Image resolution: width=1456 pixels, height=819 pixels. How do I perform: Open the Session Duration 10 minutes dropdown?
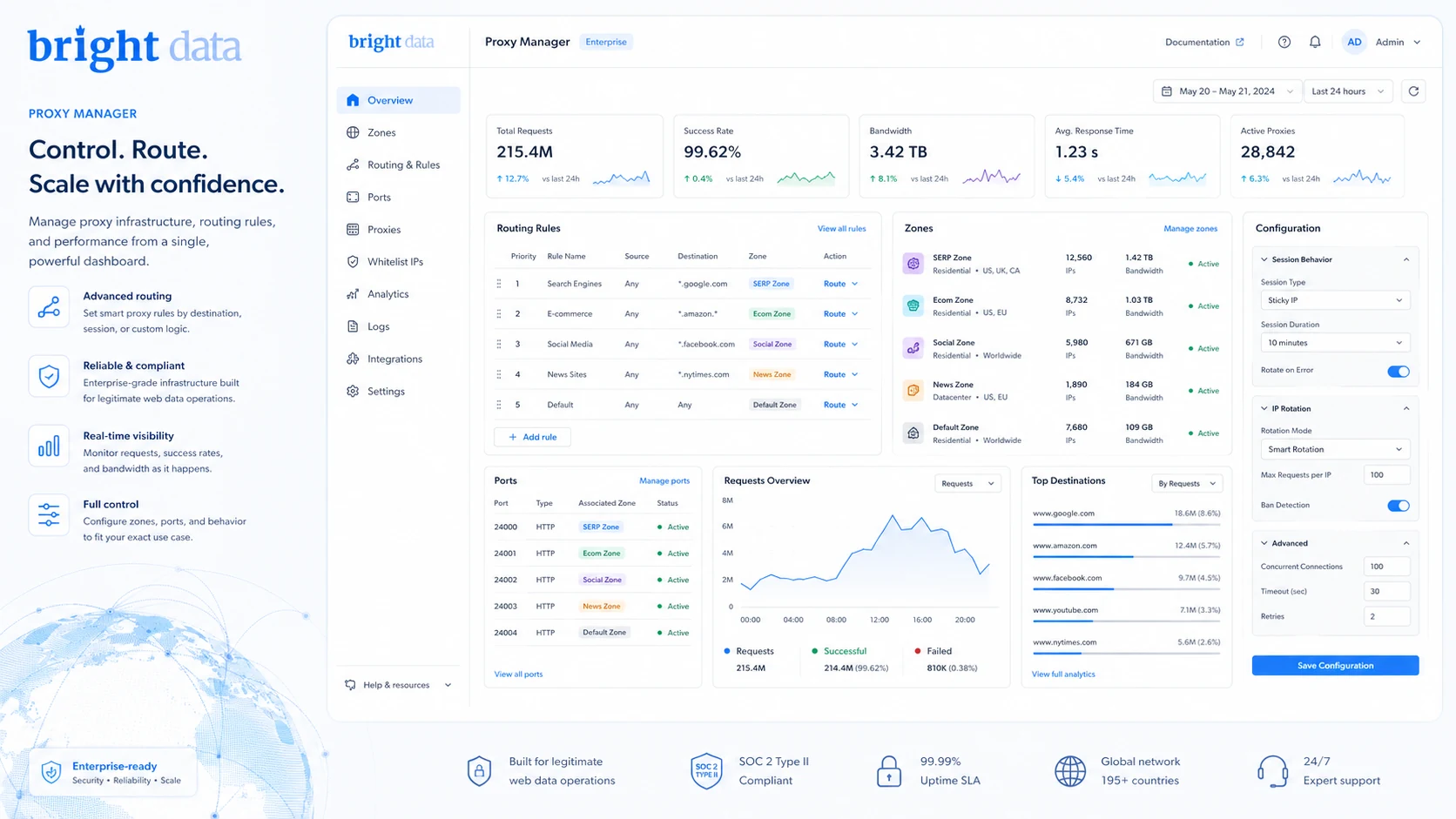tap(1335, 343)
